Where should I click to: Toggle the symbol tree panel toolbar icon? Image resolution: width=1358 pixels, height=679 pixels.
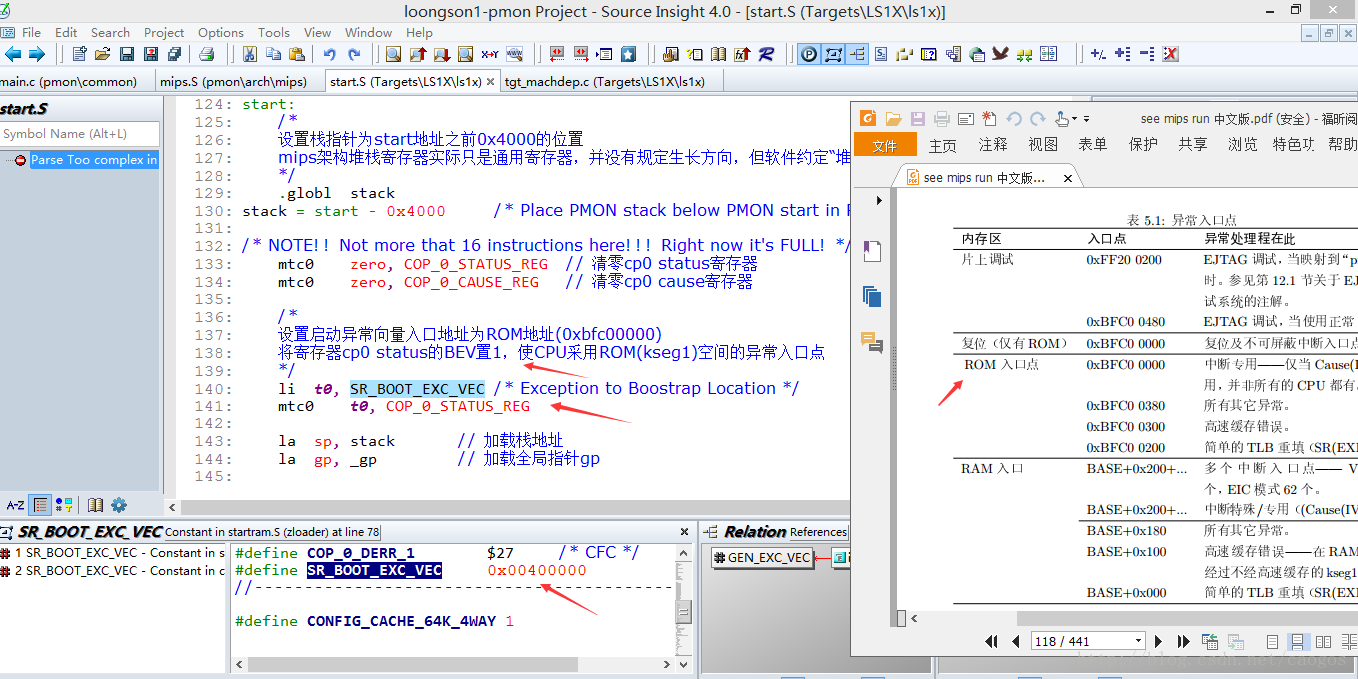tap(857, 54)
